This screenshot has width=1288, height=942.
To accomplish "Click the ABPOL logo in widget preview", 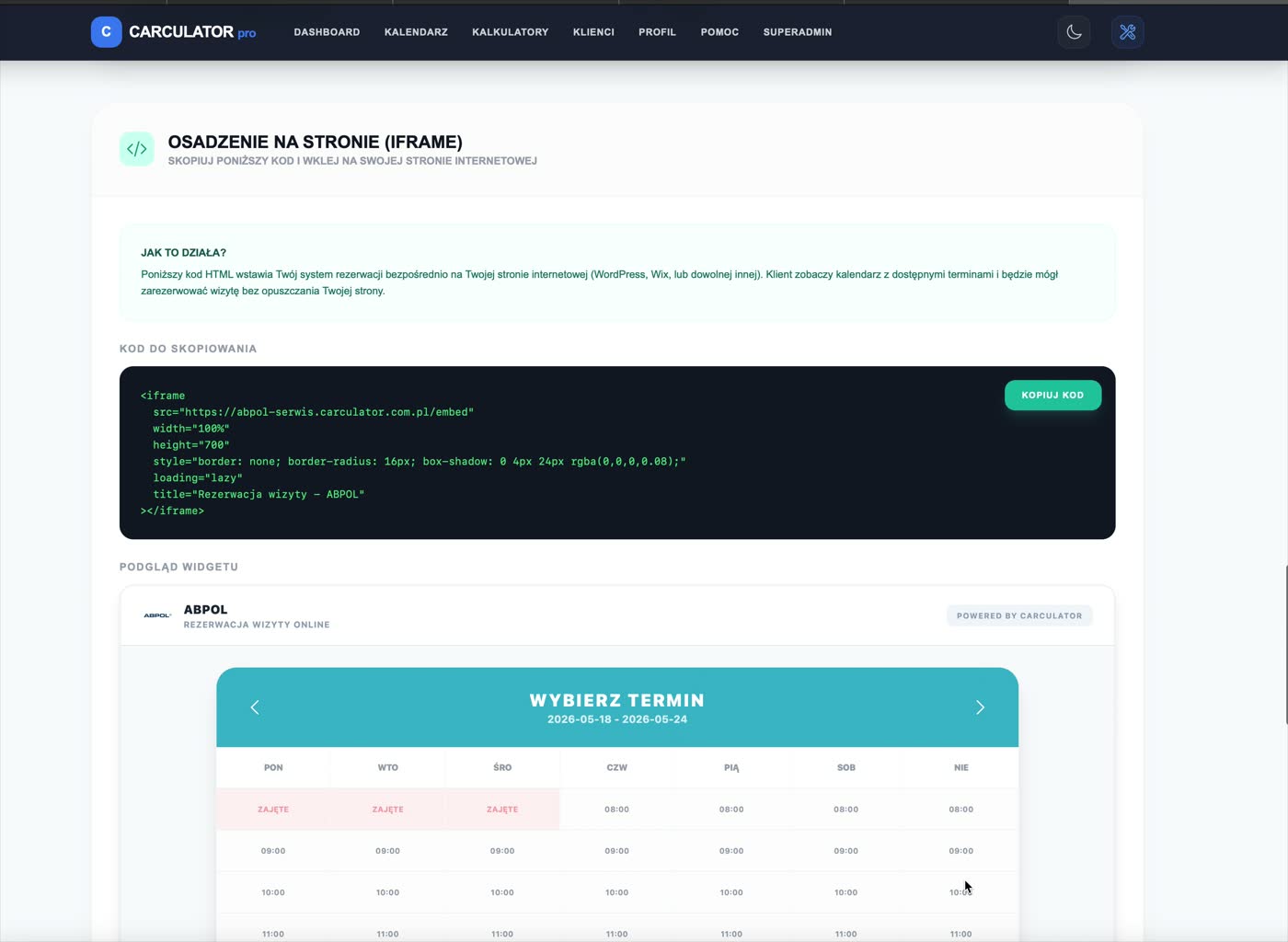I will point(157,615).
